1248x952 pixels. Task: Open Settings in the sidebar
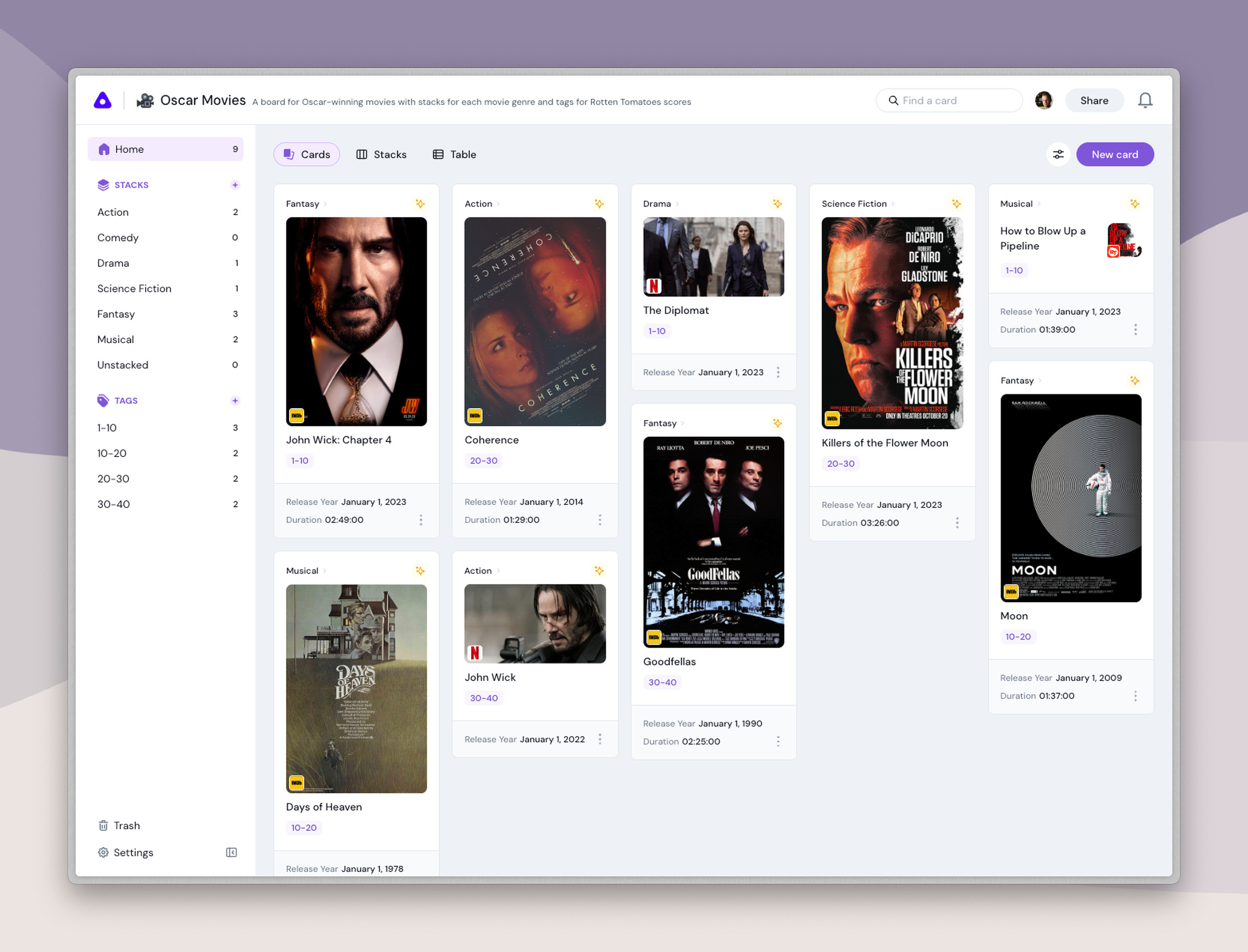(126, 852)
